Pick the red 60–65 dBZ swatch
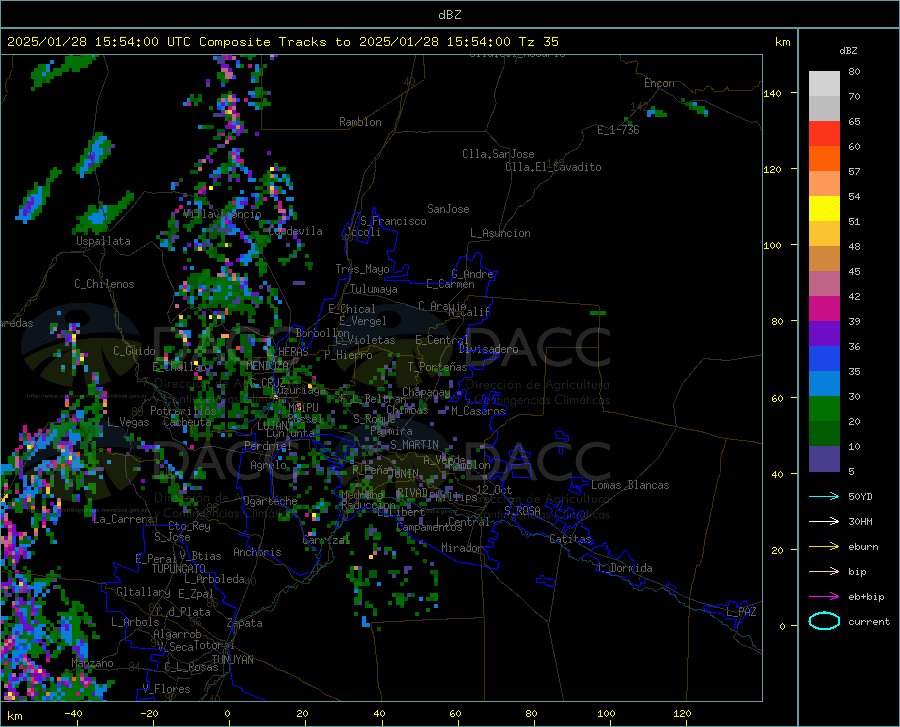 click(824, 134)
